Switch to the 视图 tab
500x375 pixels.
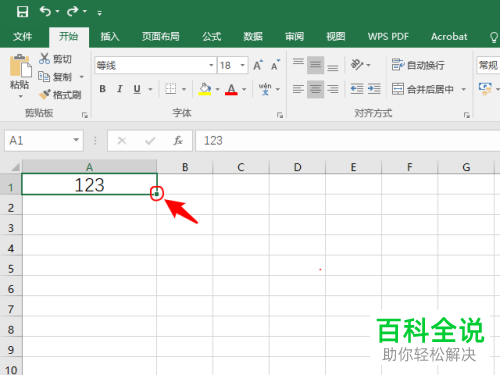tap(336, 36)
